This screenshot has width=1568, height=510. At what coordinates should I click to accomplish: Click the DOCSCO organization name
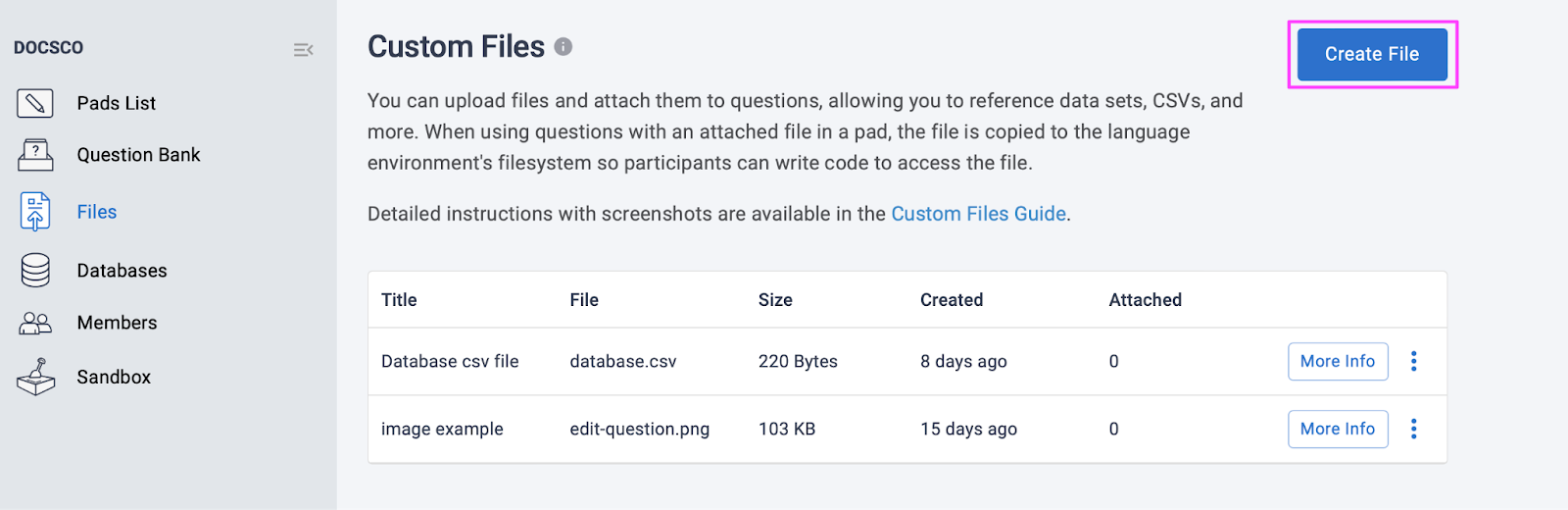click(x=48, y=47)
